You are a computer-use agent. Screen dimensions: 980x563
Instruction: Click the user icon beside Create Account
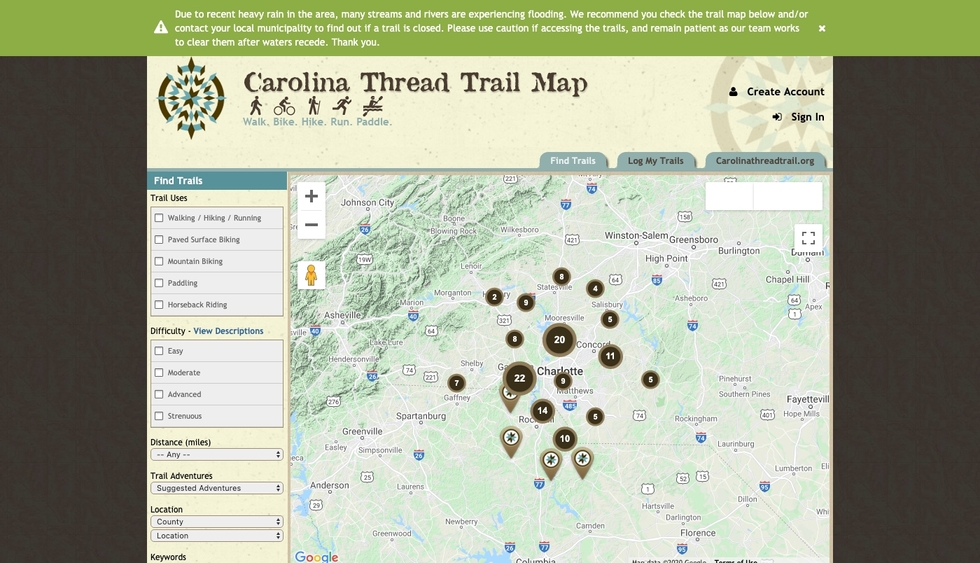click(x=733, y=91)
